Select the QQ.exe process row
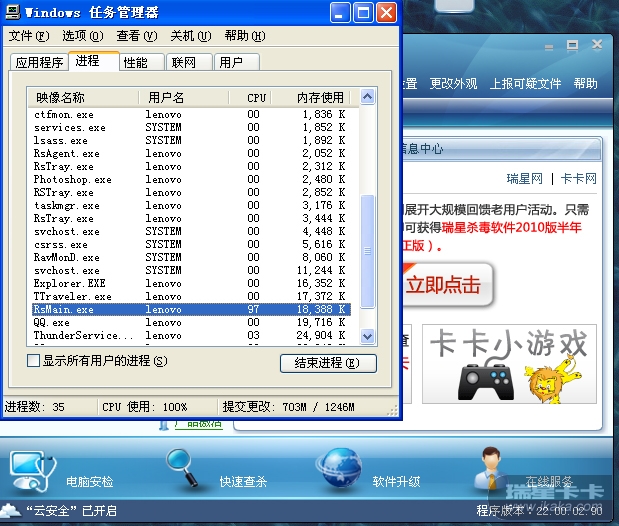This screenshot has height=526, width=619. (191, 322)
